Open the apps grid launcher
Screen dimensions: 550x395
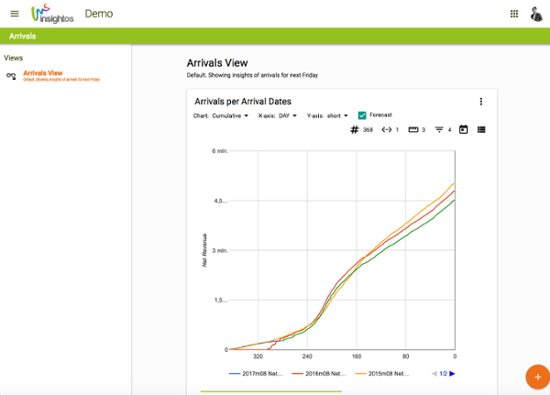tap(514, 14)
